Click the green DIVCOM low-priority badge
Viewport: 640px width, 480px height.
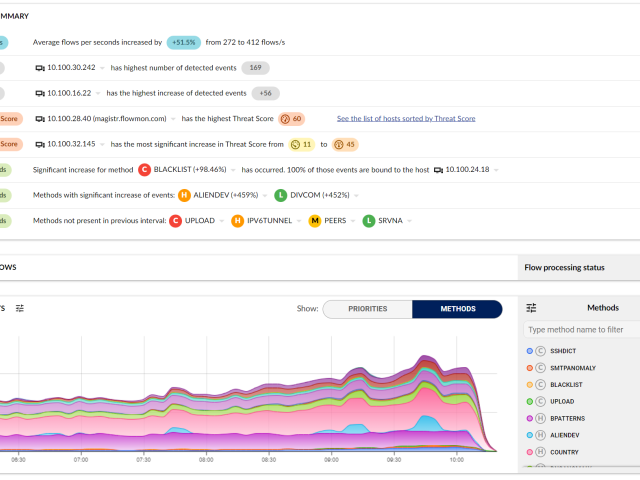pyautogui.click(x=281, y=195)
